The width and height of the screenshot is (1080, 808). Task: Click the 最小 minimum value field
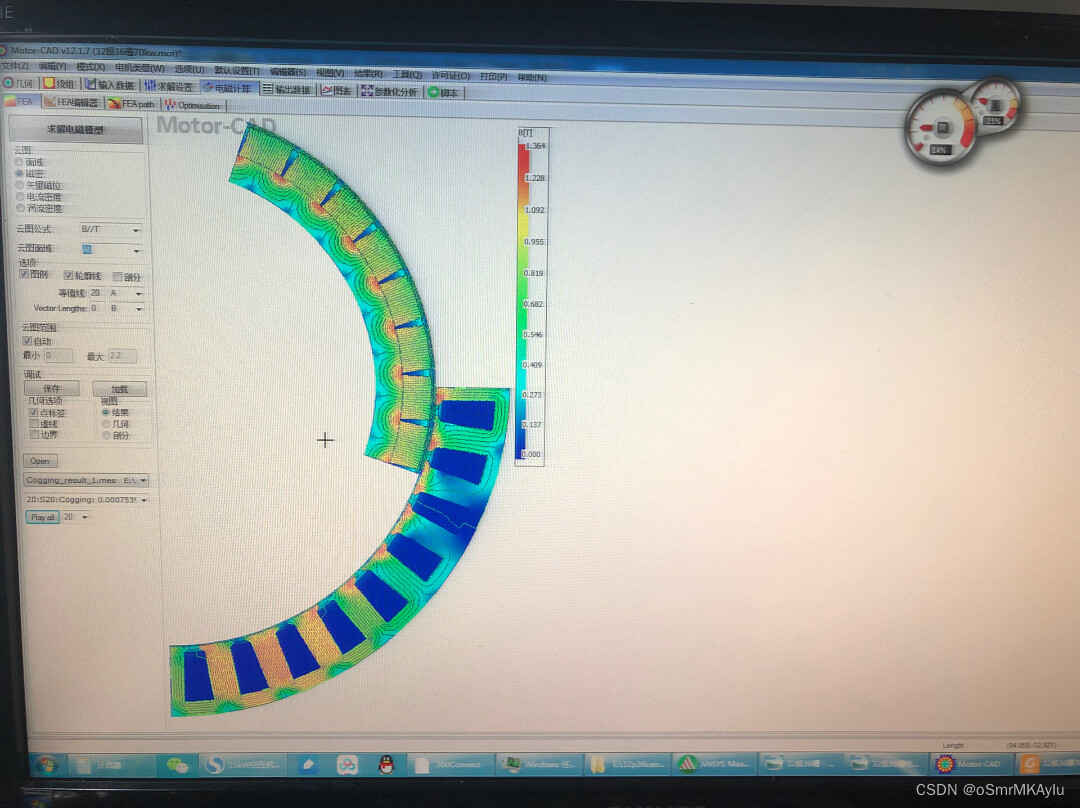click(59, 355)
